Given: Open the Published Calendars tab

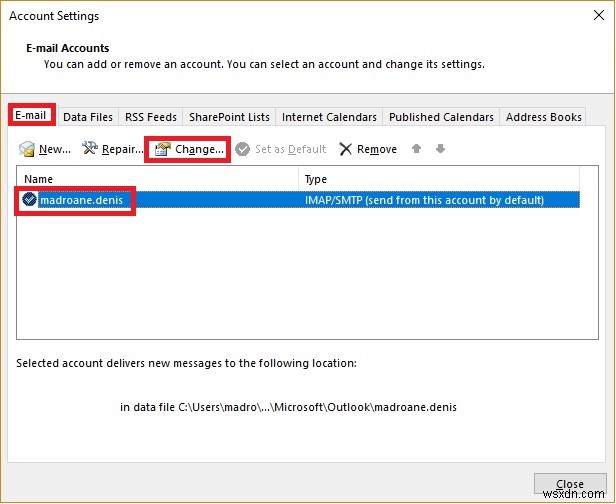Looking at the screenshot, I should click(441, 117).
